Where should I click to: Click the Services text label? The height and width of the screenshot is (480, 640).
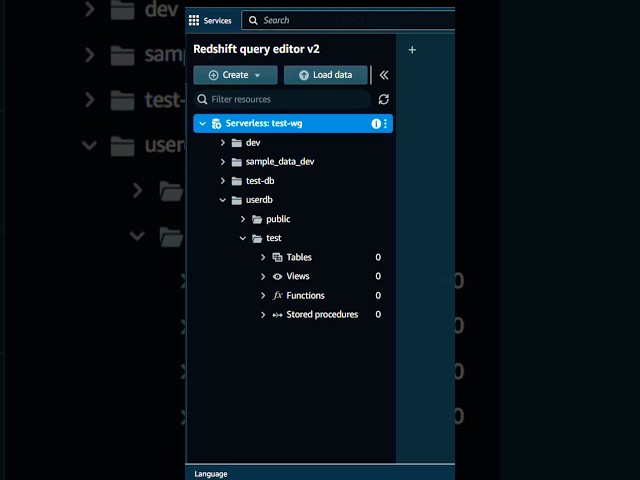[x=218, y=21]
